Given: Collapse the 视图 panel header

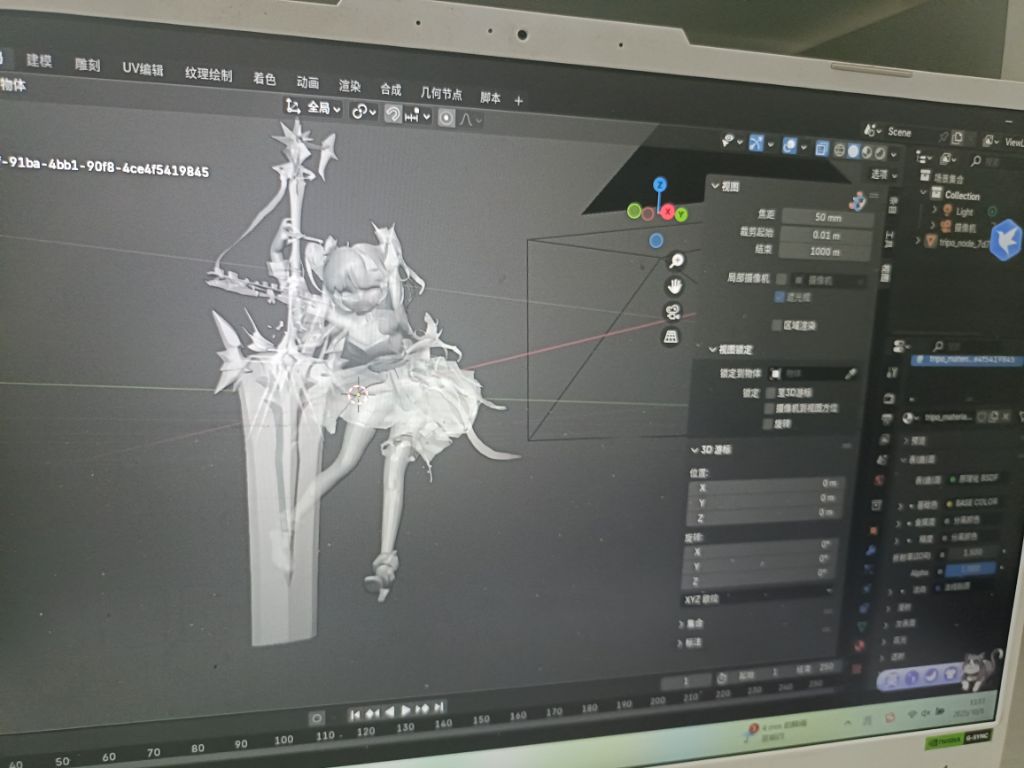Looking at the screenshot, I should coord(726,187).
